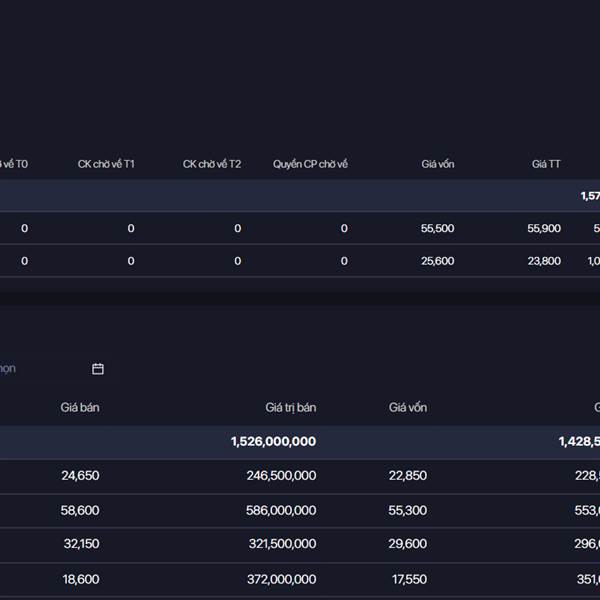Click the 1,526,000,000 total sell value
Viewport: 600px width, 600px height.
[x=273, y=442]
